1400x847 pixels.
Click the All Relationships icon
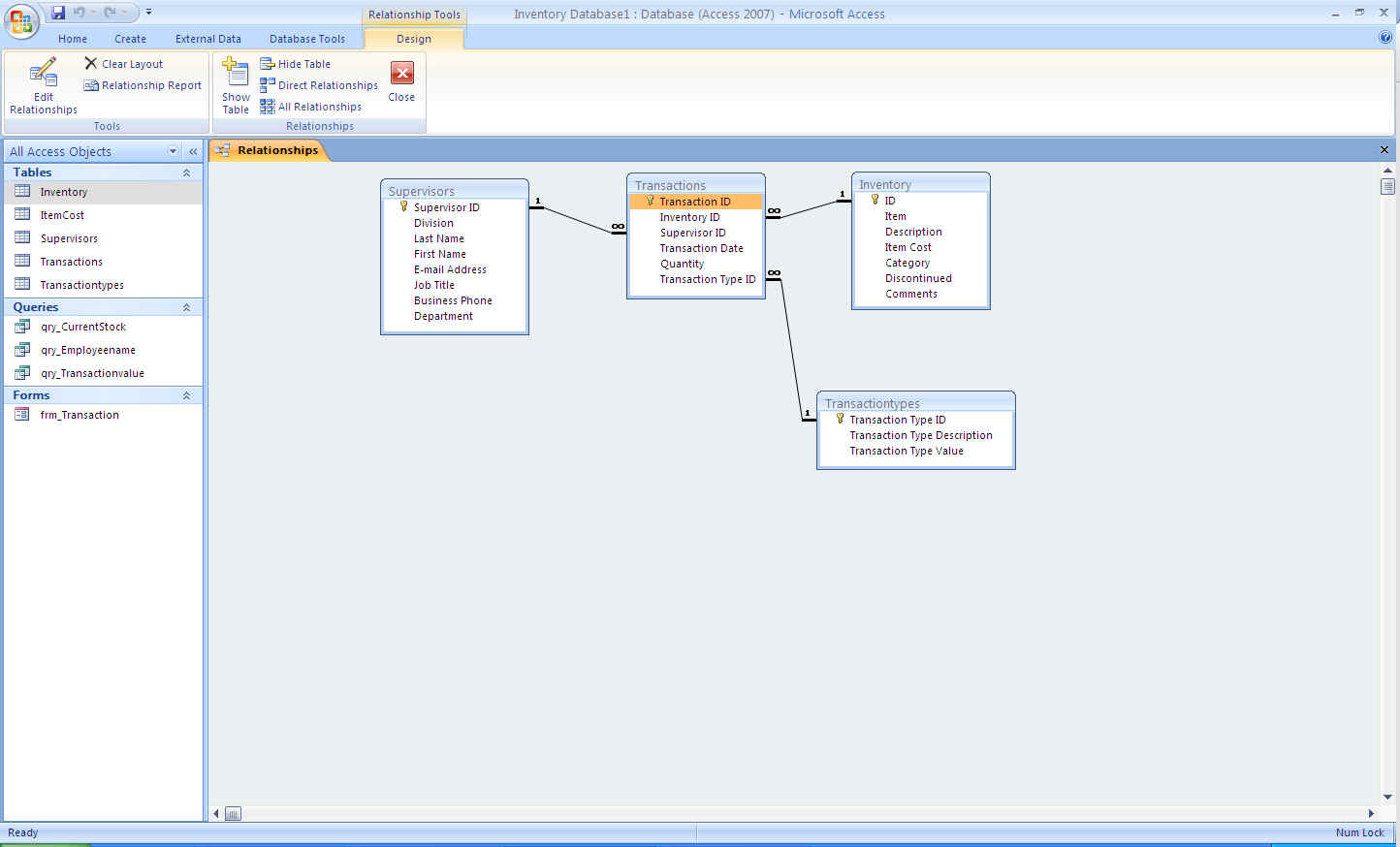tap(268, 107)
